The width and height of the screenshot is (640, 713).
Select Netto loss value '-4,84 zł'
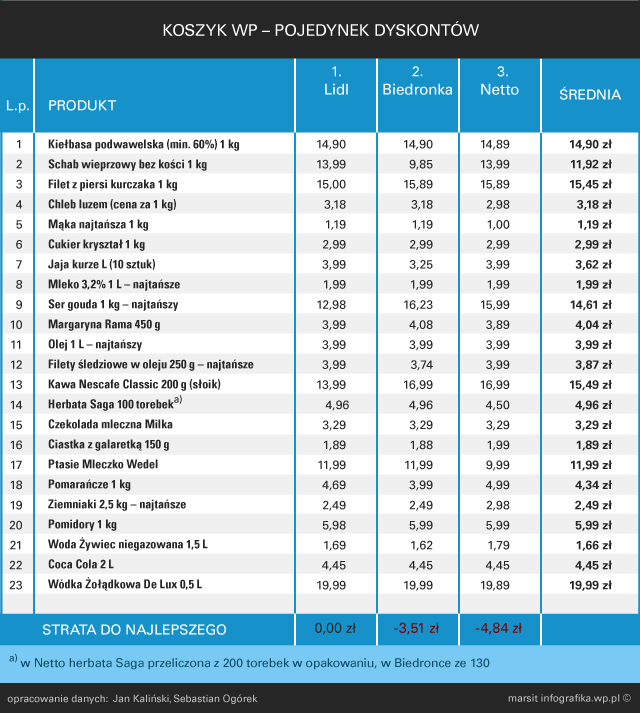click(x=499, y=628)
